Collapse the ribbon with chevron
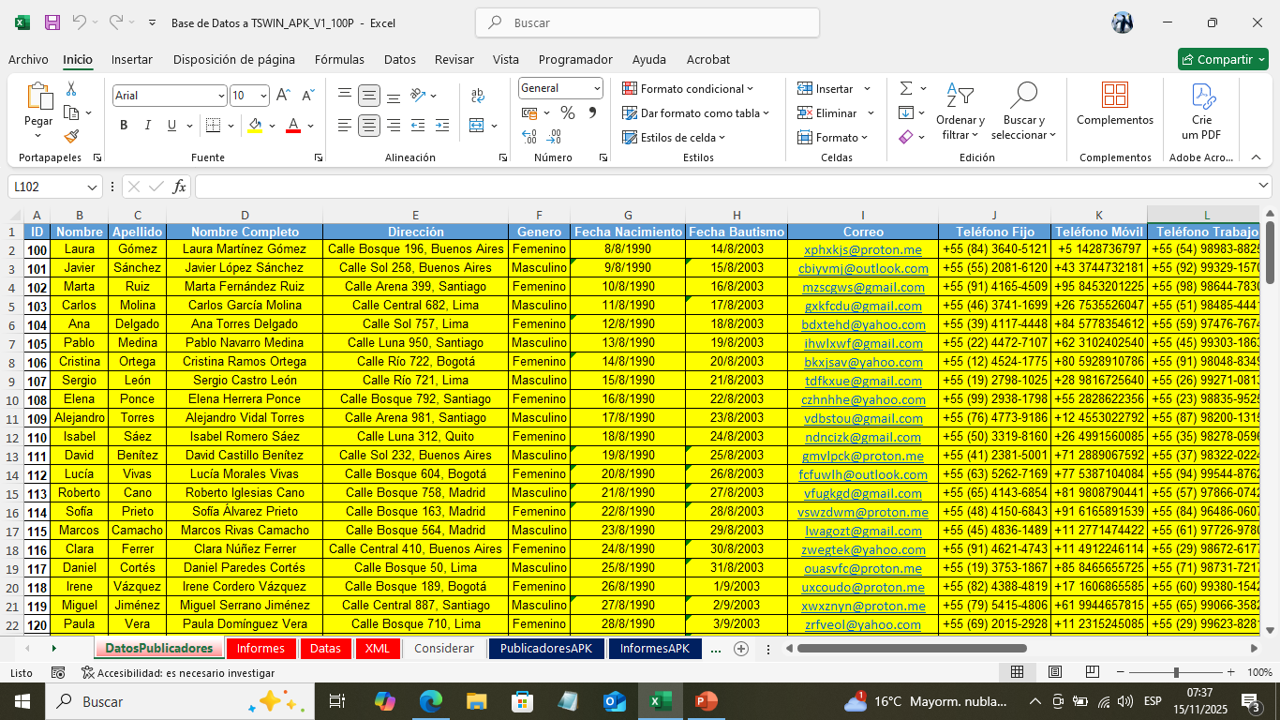 click(x=1255, y=157)
